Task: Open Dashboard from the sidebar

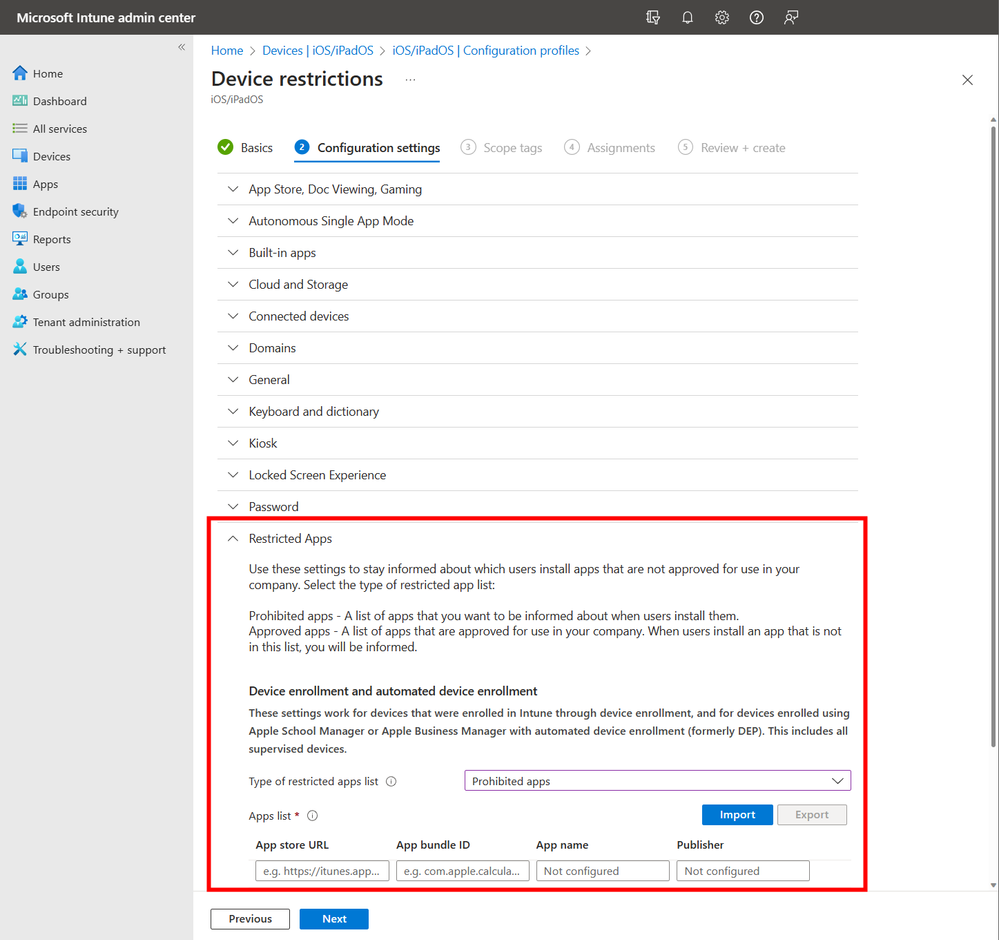Action: click(60, 101)
